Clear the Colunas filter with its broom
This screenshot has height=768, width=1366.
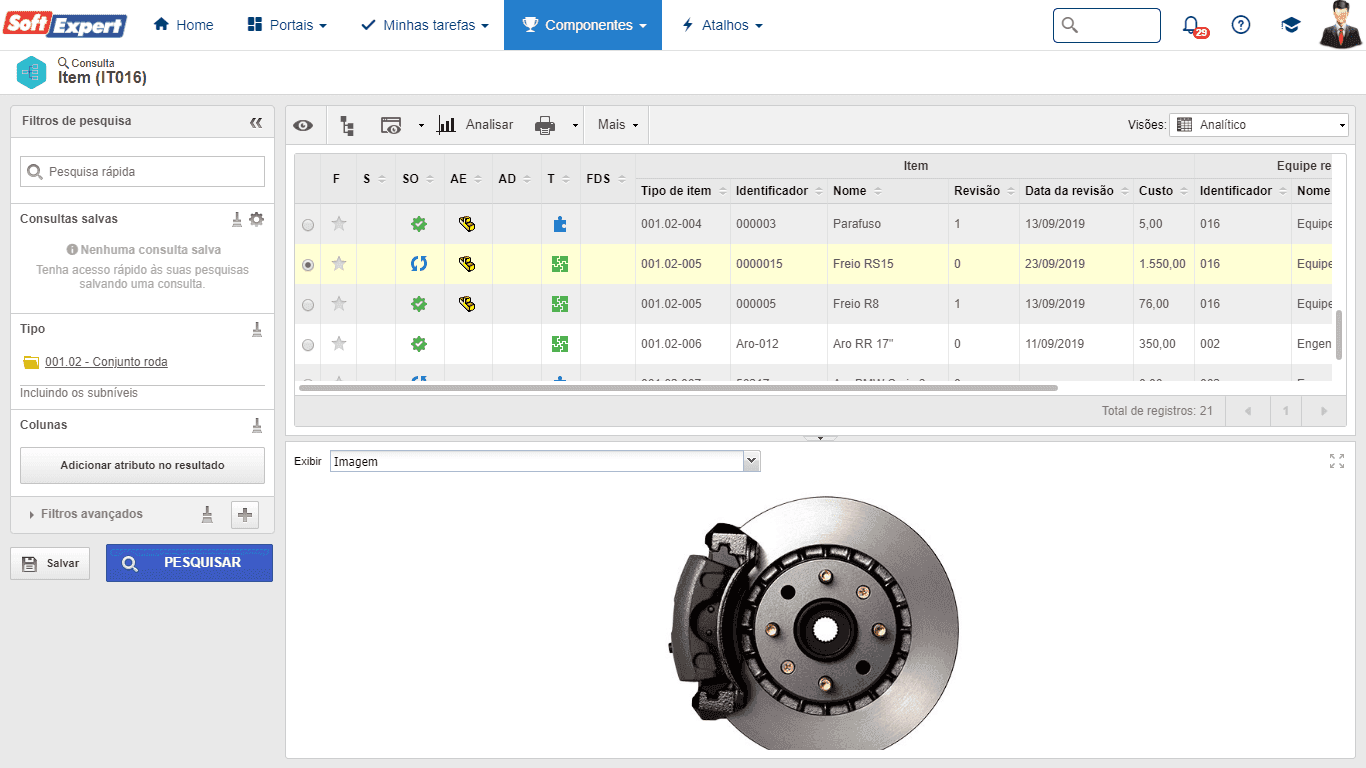coord(257,425)
